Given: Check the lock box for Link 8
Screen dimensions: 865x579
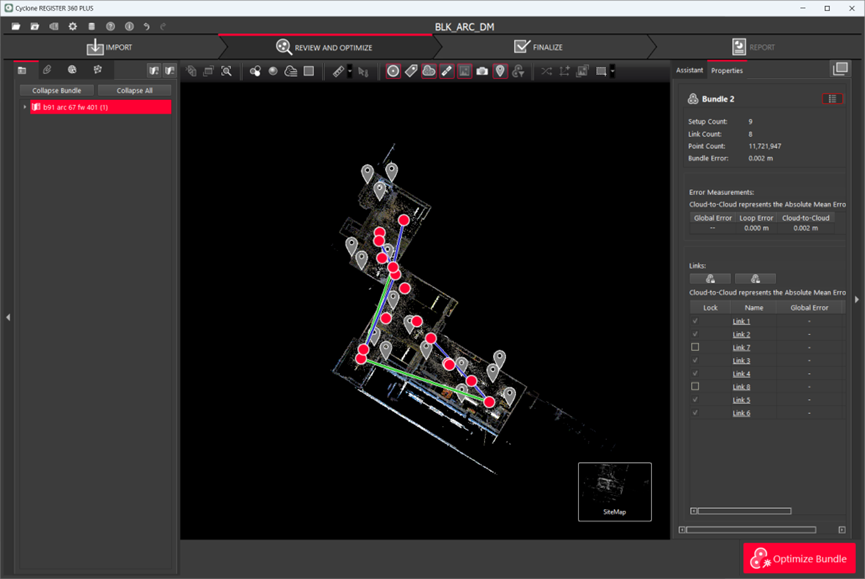Looking at the screenshot, I should coord(695,386).
